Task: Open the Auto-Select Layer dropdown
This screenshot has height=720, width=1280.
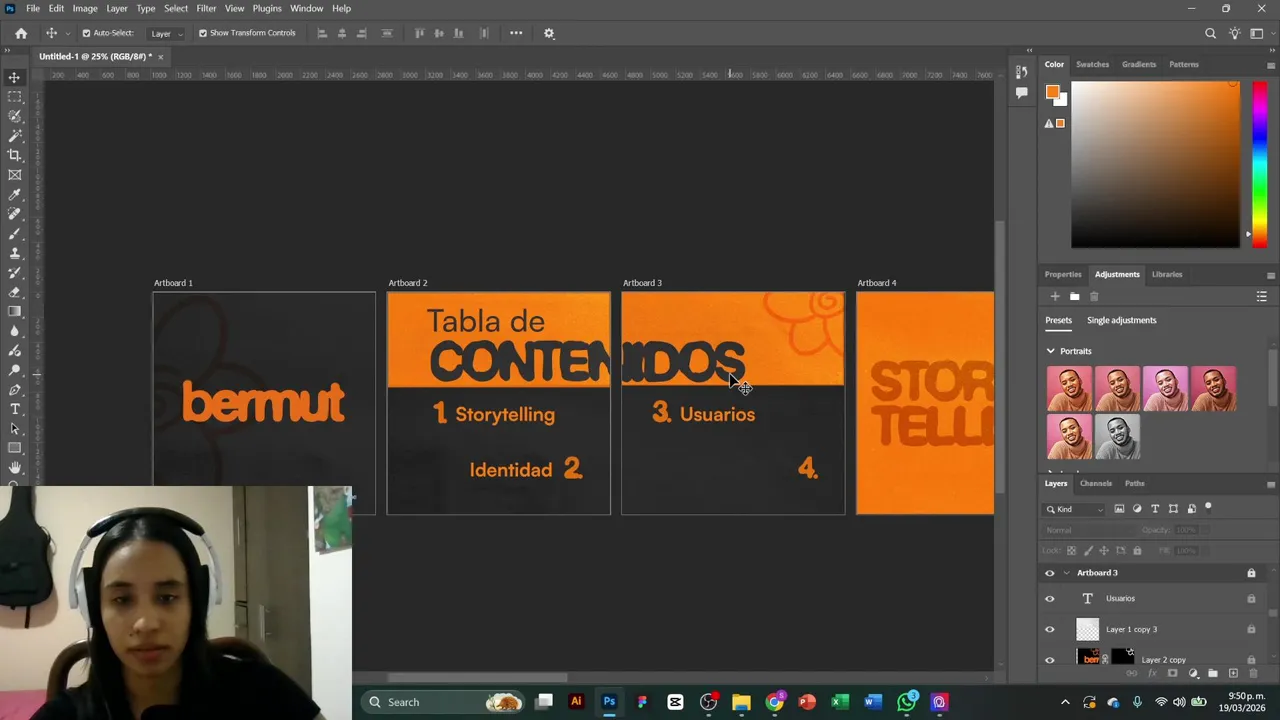Action: coord(165,33)
